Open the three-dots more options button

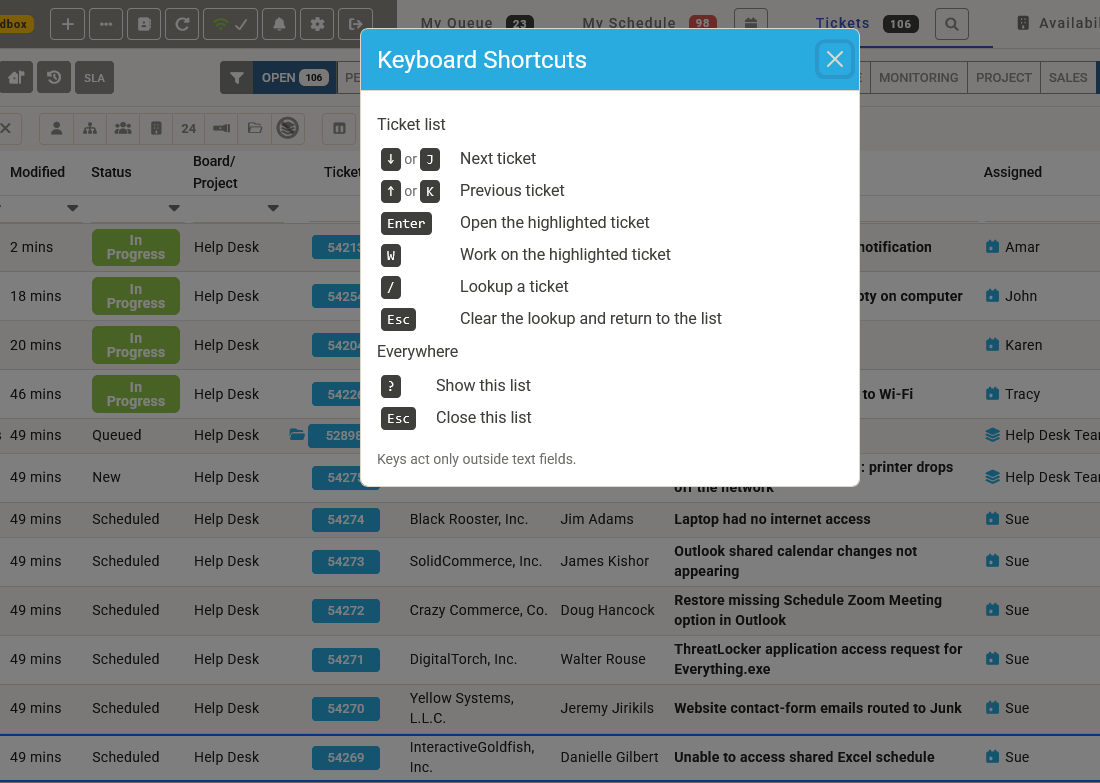[x=106, y=24]
